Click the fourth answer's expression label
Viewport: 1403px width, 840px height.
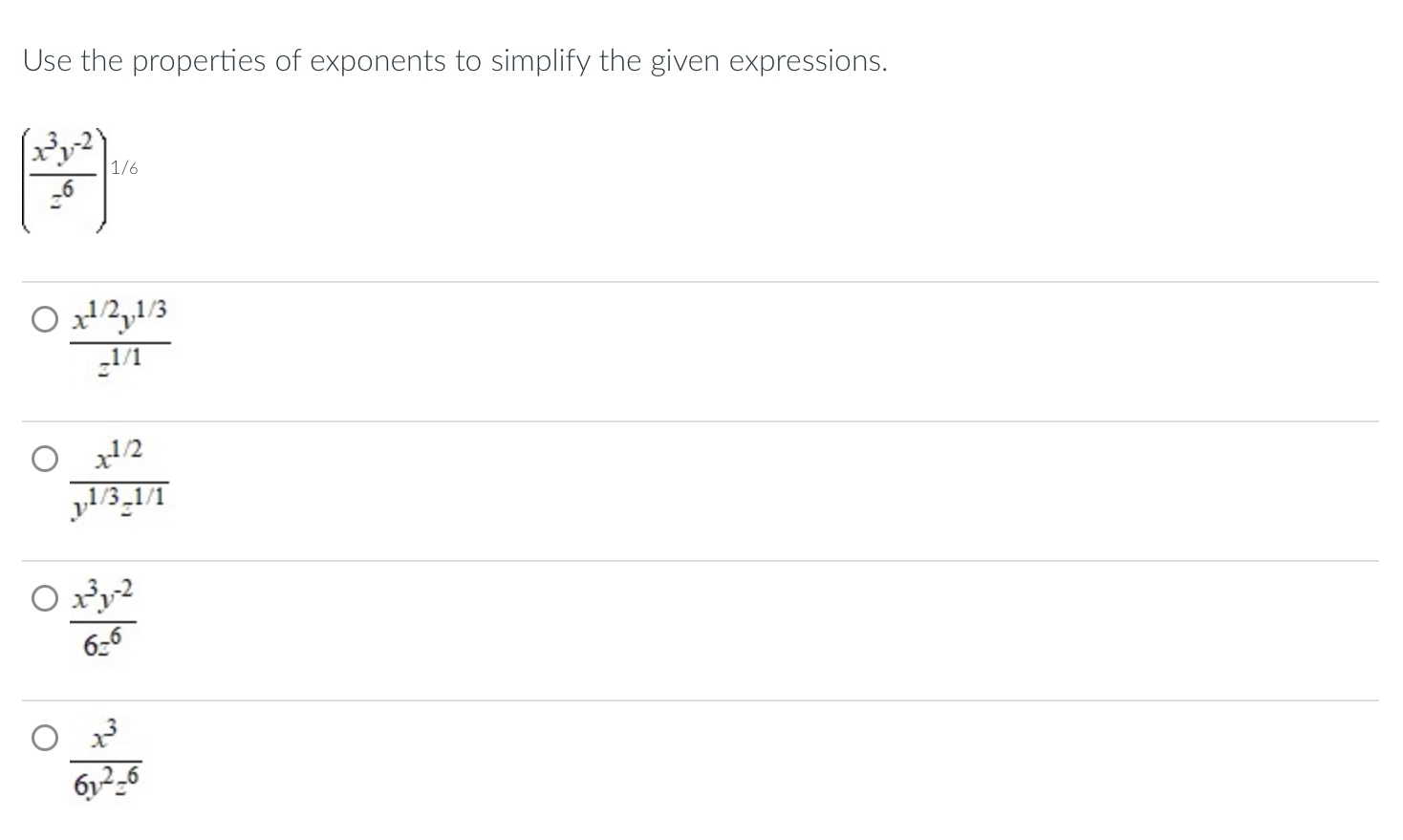(105, 757)
